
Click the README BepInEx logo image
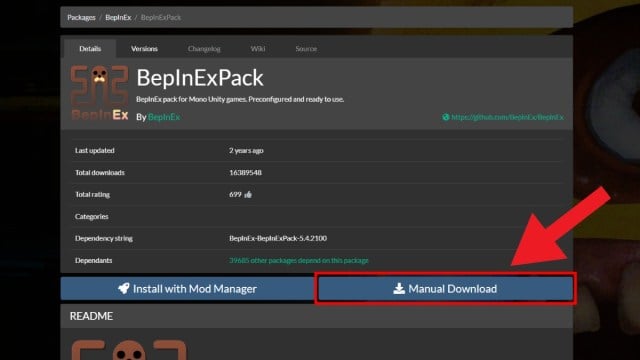(x=129, y=350)
